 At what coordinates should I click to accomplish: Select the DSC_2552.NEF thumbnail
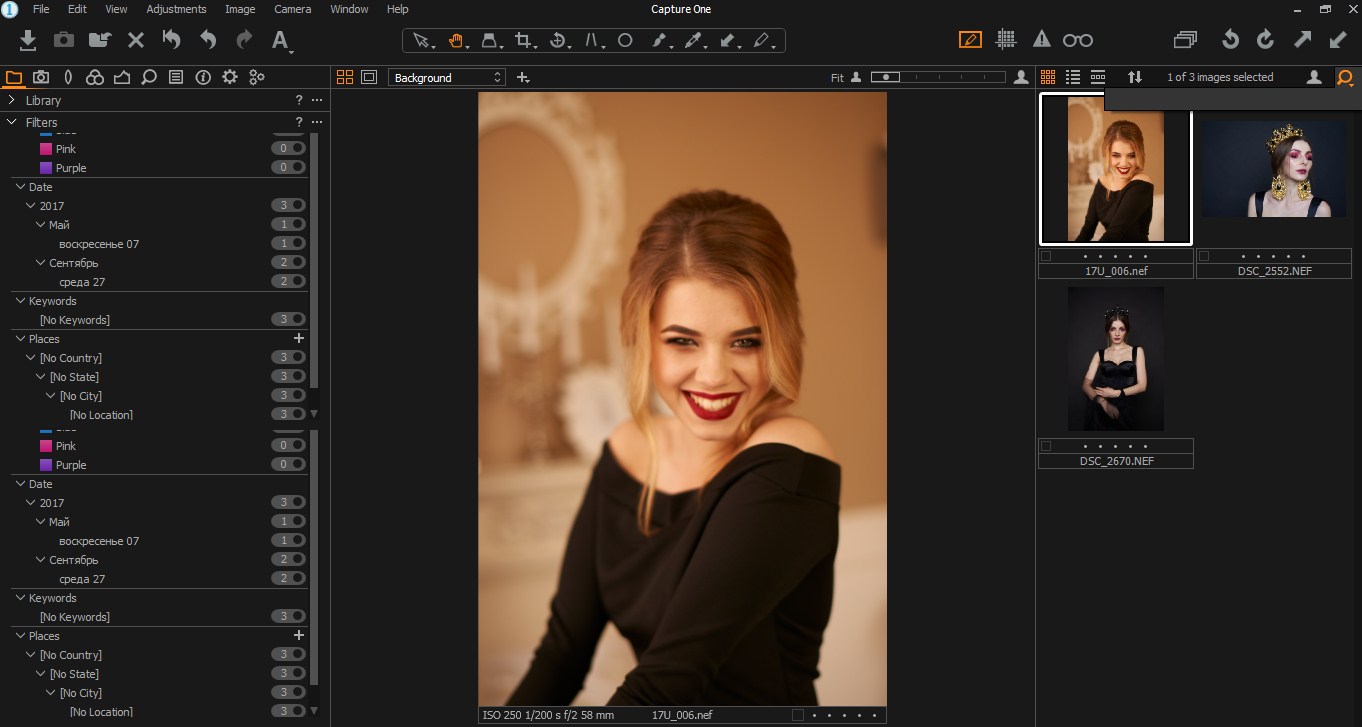point(1273,169)
